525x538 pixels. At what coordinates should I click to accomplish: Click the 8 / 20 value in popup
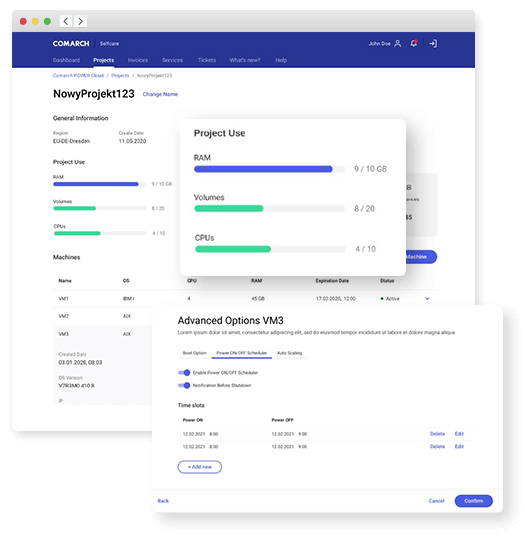[x=364, y=209]
